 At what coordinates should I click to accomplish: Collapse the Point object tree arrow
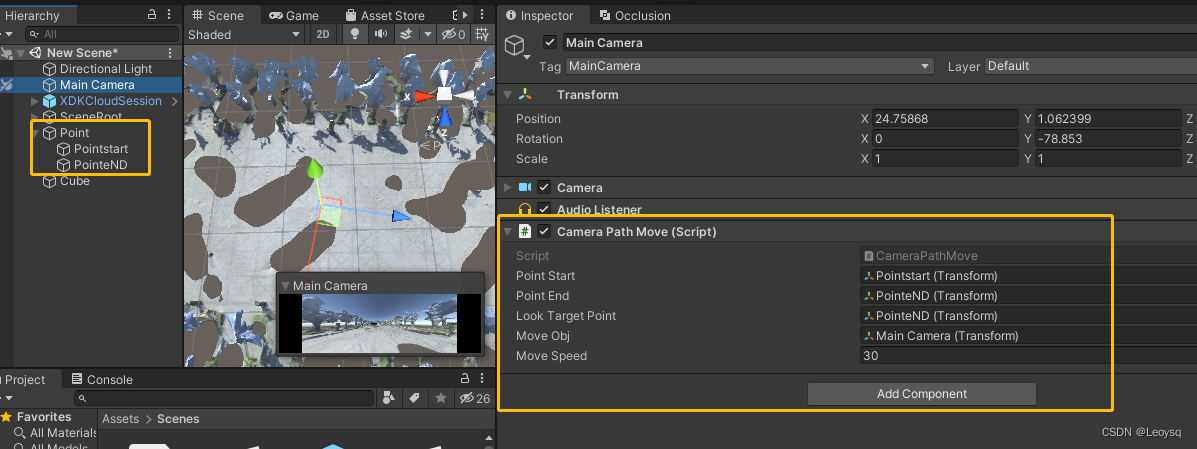tap(35, 133)
